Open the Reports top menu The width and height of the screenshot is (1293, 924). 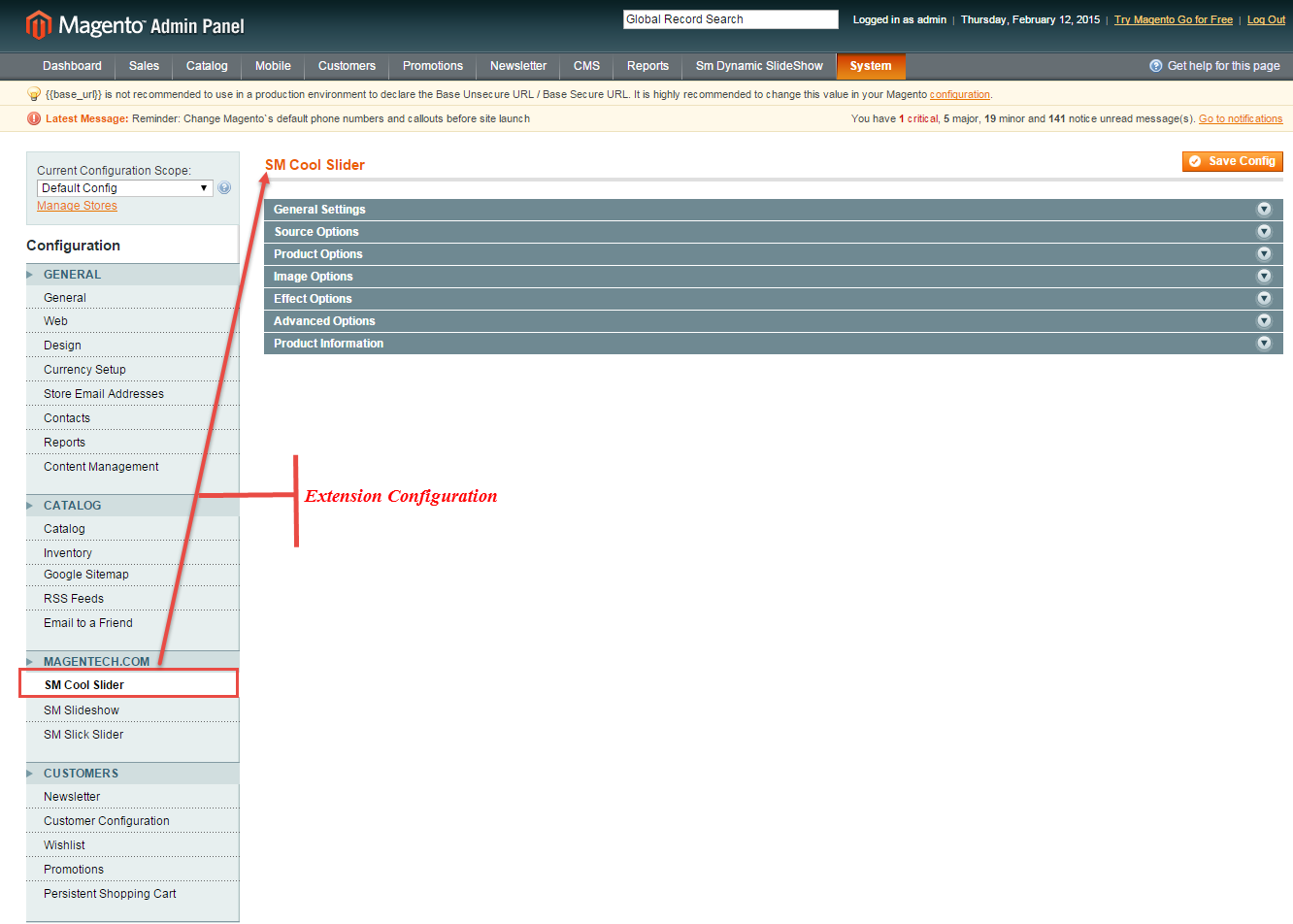647,66
